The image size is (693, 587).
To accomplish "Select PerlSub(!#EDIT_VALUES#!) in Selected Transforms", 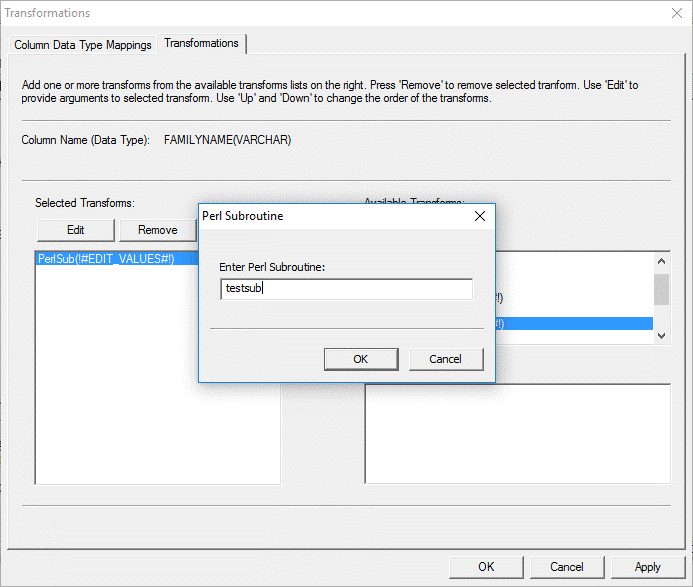I will pyautogui.click(x=106, y=259).
